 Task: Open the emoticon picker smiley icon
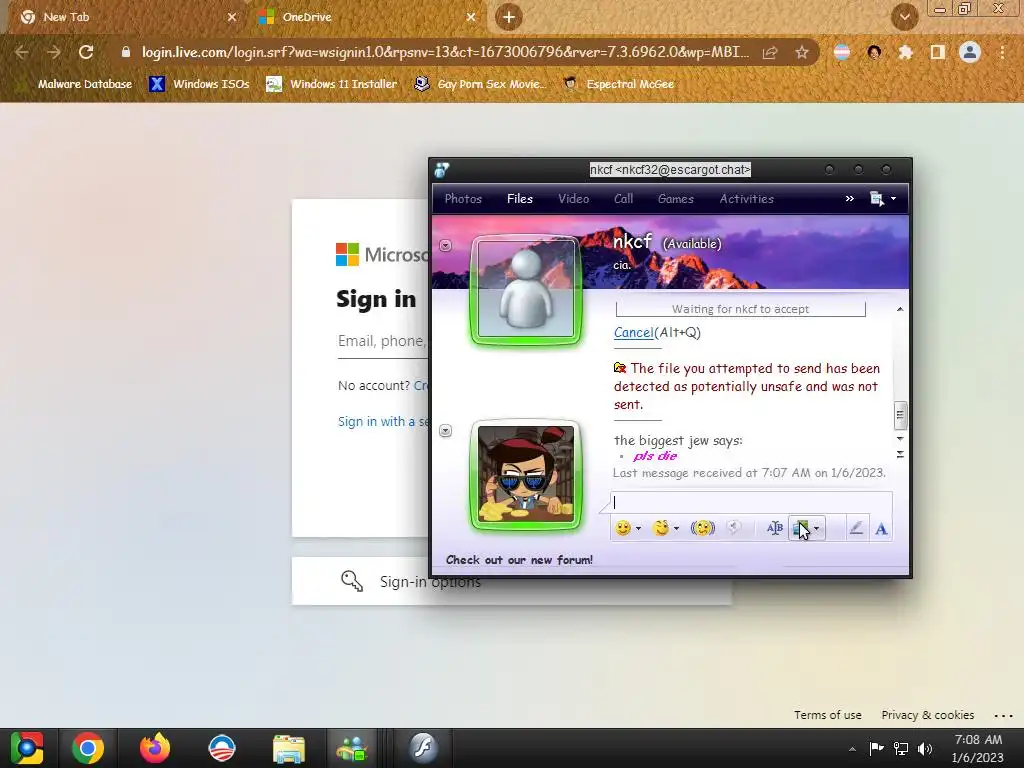tap(623, 528)
